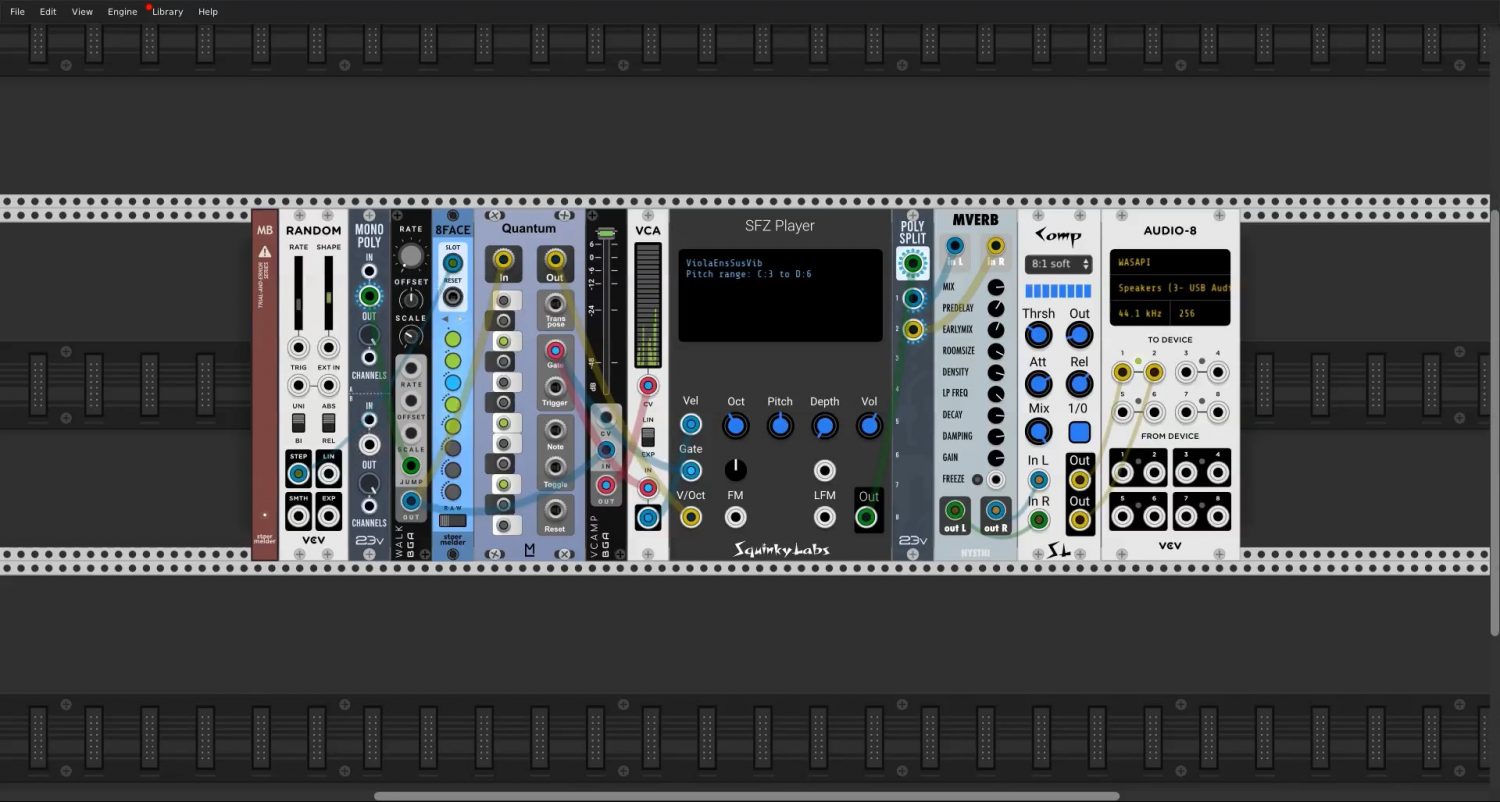Click the WALK module JUMP jack
The image size is (1500, 802).
[411, 465]
